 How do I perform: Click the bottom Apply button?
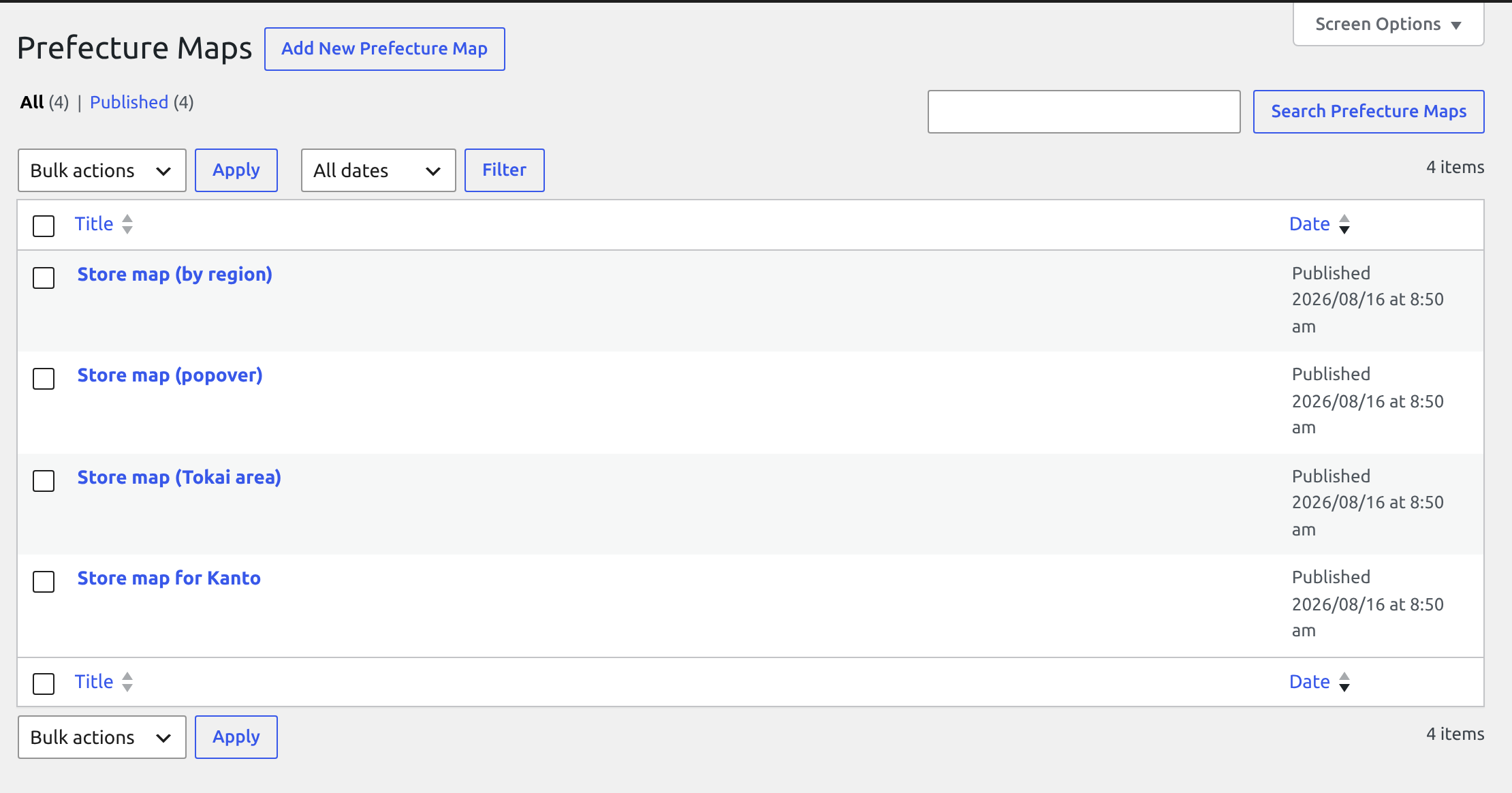point(236,737)
